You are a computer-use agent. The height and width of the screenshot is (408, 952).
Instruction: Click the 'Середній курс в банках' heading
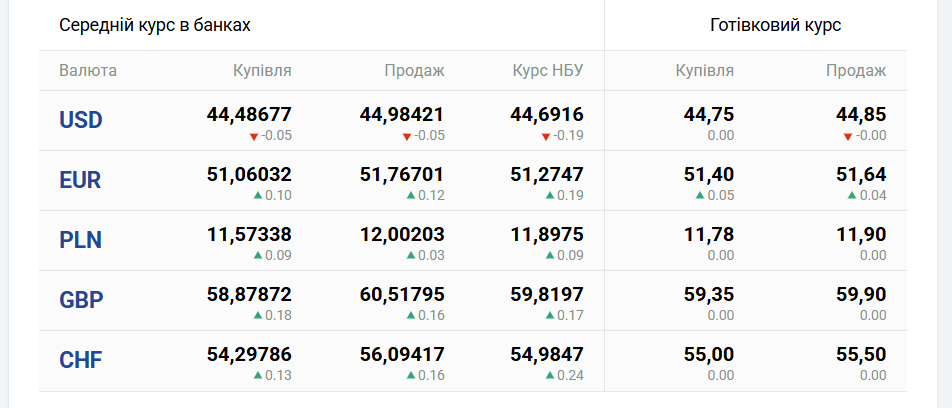point(155,26)
